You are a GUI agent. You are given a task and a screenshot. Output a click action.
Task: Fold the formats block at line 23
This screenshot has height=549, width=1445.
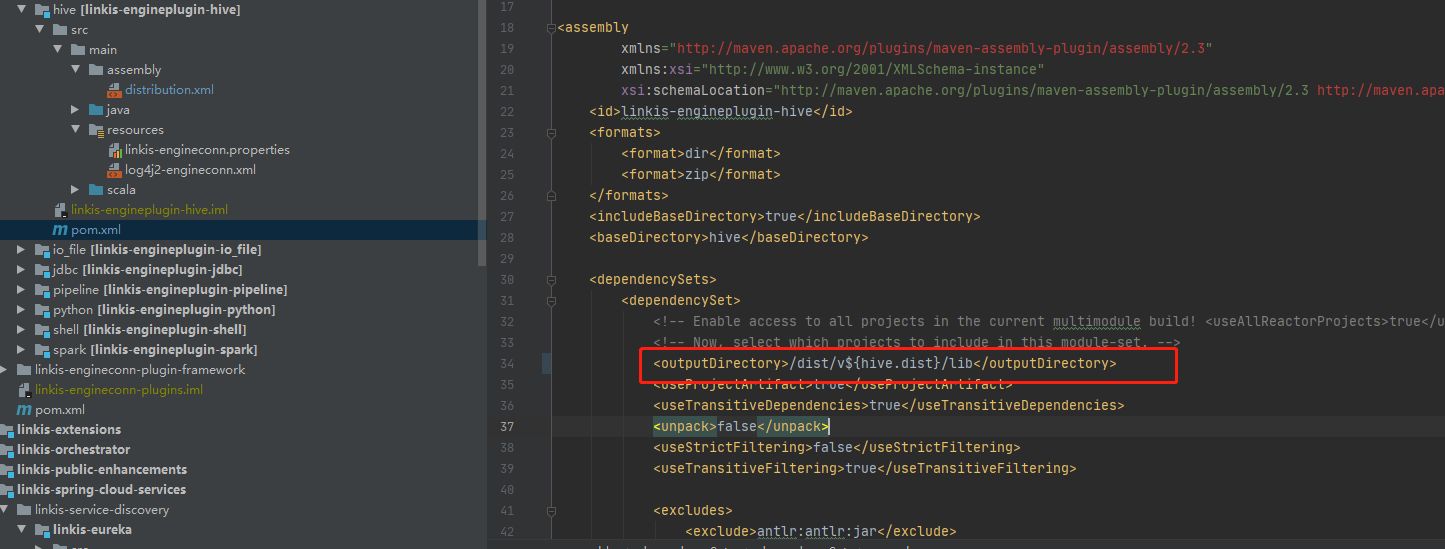551,132
